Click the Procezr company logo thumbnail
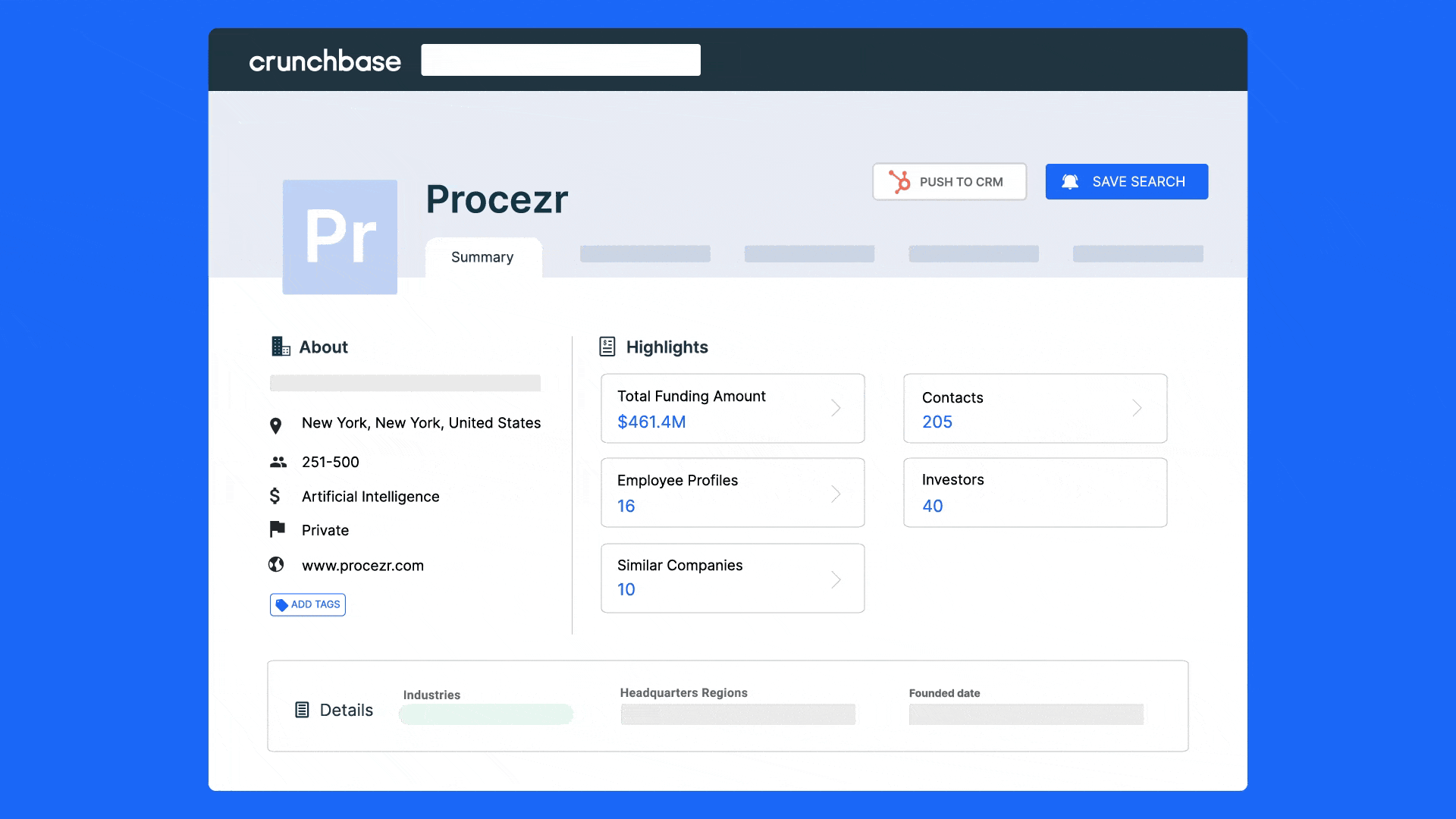 (339, 236)
